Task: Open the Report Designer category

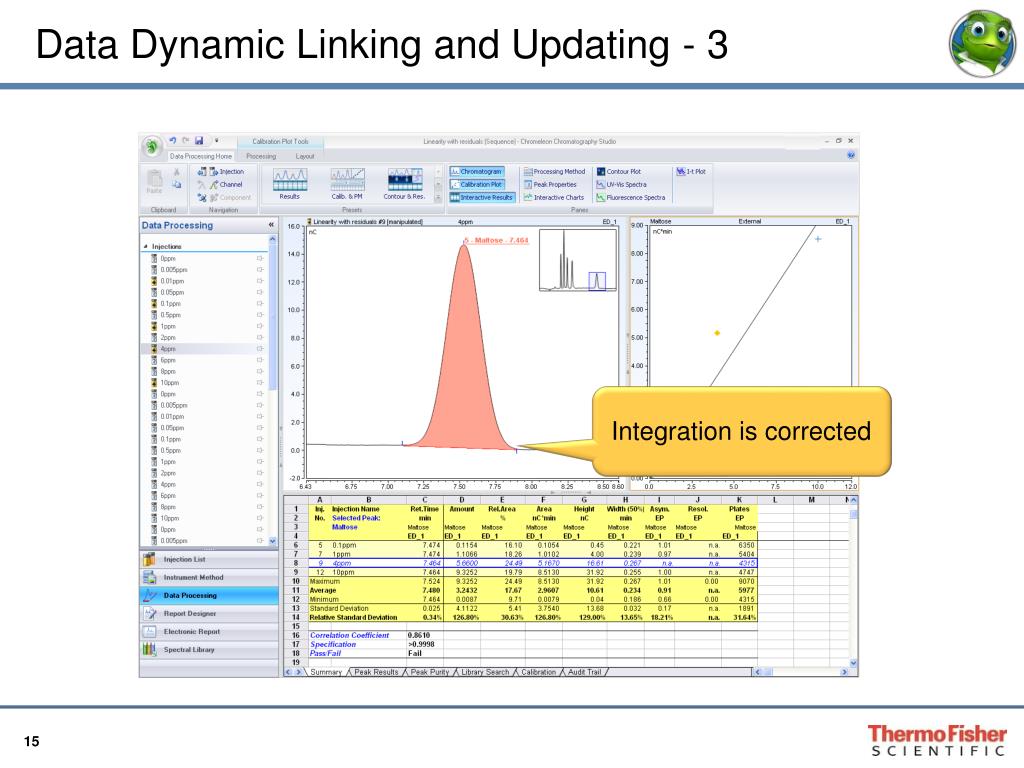Action: [x=209, y=614]
